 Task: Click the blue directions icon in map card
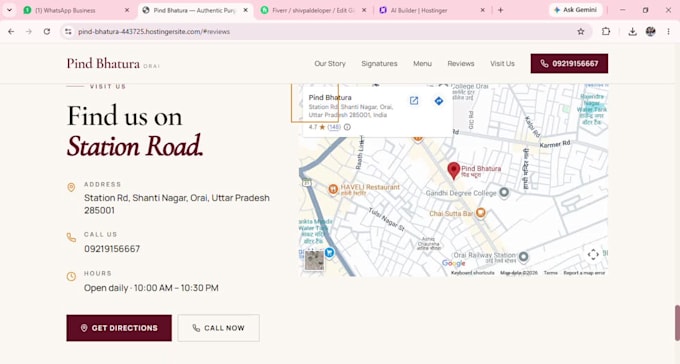438,101
